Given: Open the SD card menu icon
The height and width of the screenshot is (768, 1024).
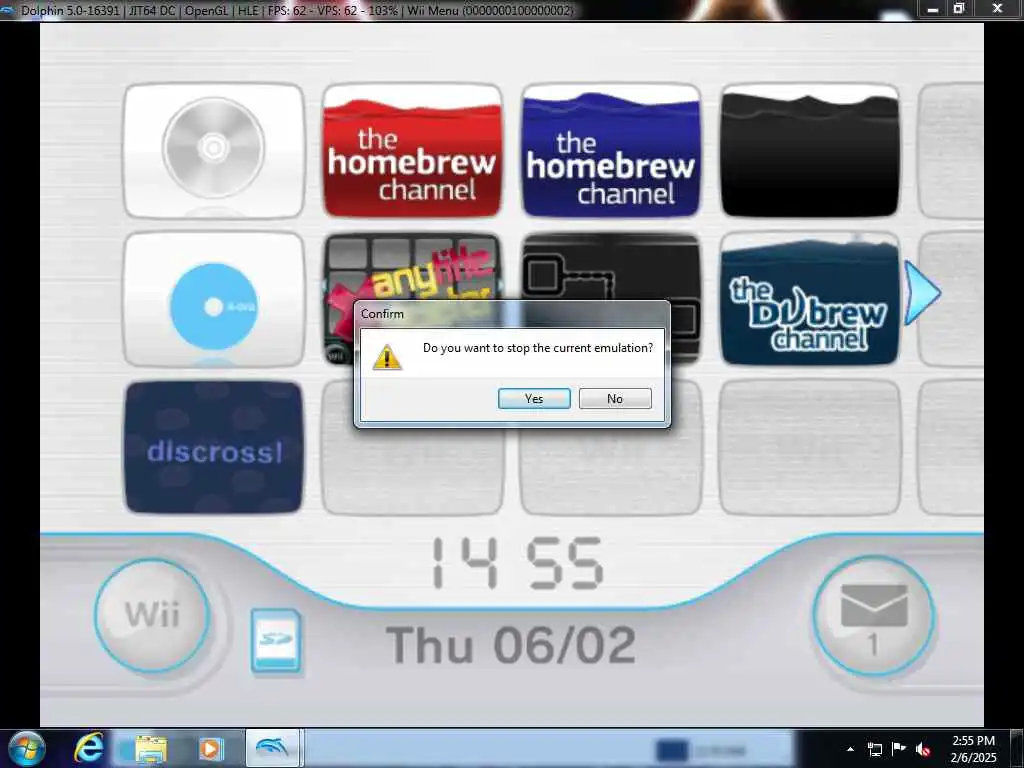Looking at the screenshot, I should click(x=276, y=641).
